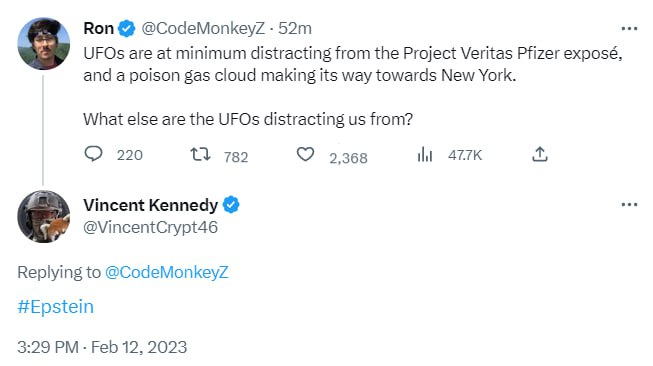This screenshot has width=653, height=366.
Task: Click the @VincentCrypt46 handle
Action: pos(150,227)
